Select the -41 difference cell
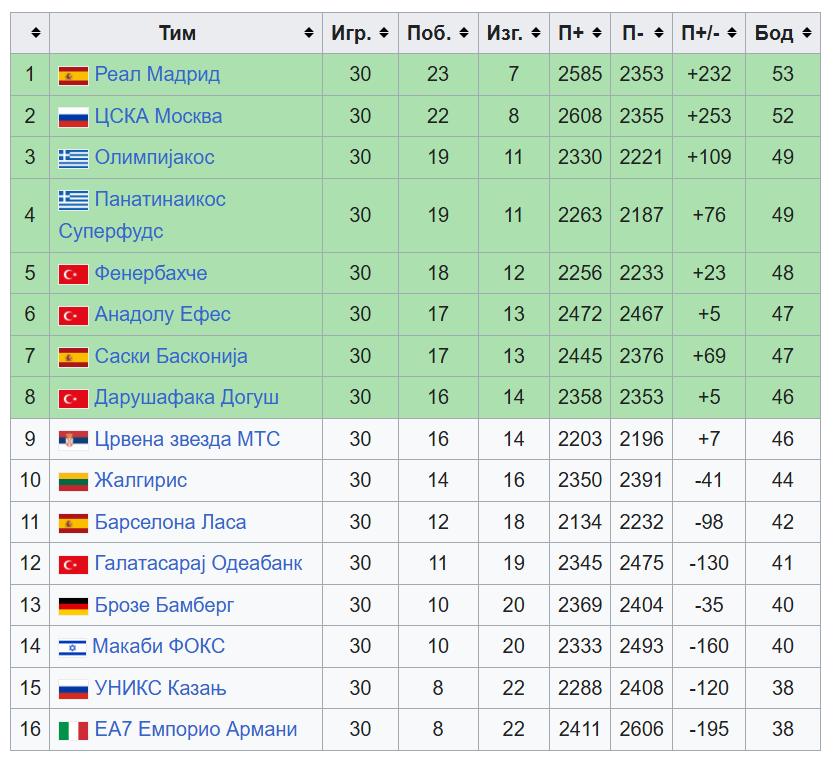Image resolution: width=837 pixels, height=770 pixels. pos(709,480)
